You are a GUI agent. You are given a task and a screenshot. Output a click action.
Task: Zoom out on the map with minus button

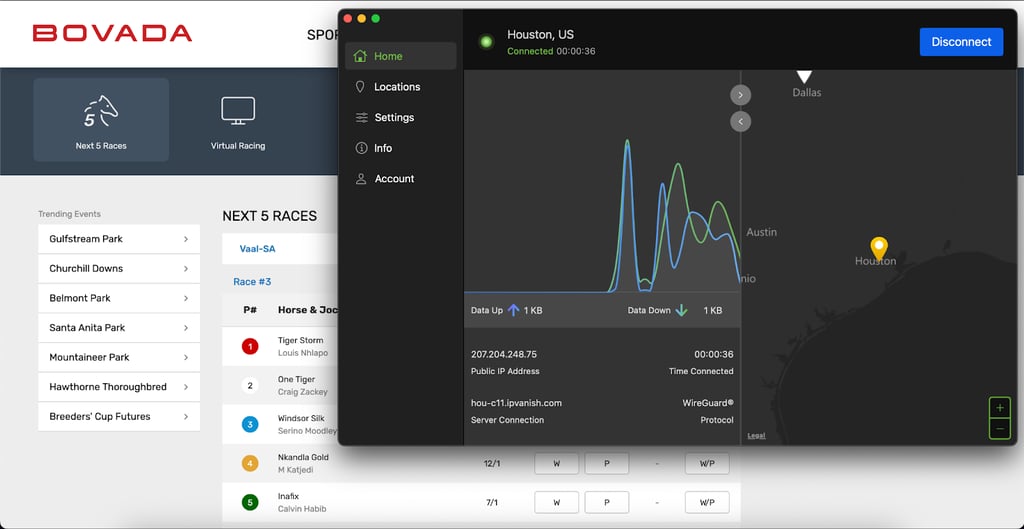point(1000,428)
